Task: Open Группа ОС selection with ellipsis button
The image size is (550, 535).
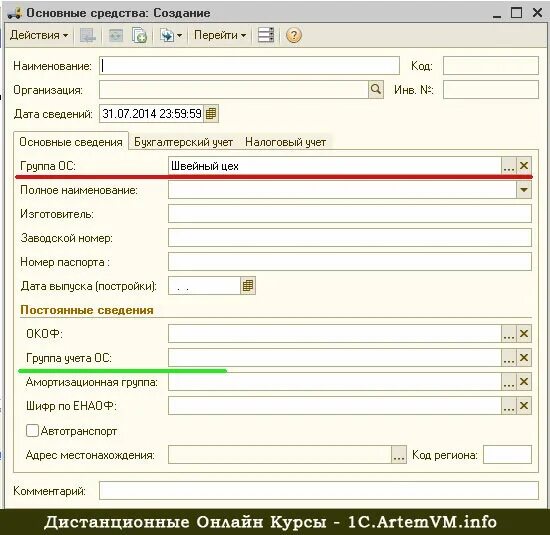Action: (x=509, y=166)
